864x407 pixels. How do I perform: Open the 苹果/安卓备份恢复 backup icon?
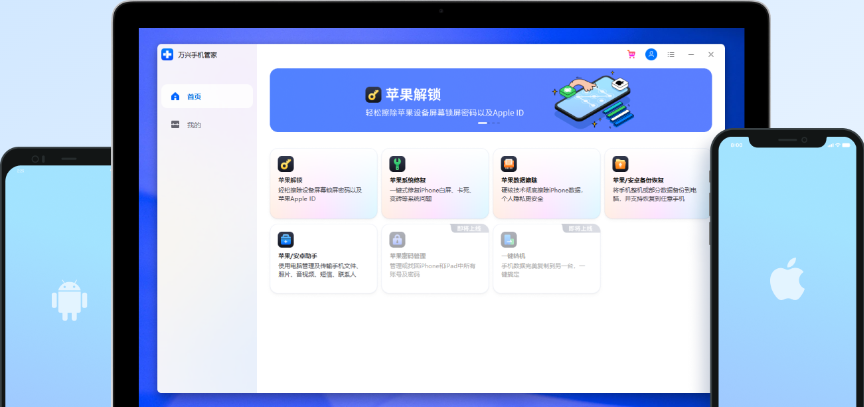[620, 164]
